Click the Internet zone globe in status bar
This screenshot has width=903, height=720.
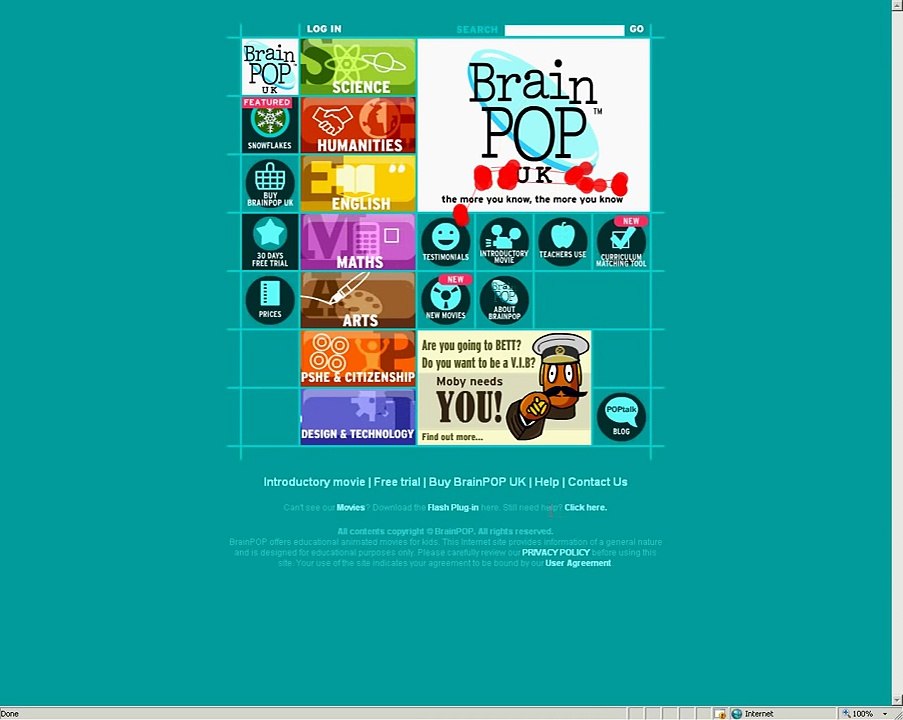point(736,714)
